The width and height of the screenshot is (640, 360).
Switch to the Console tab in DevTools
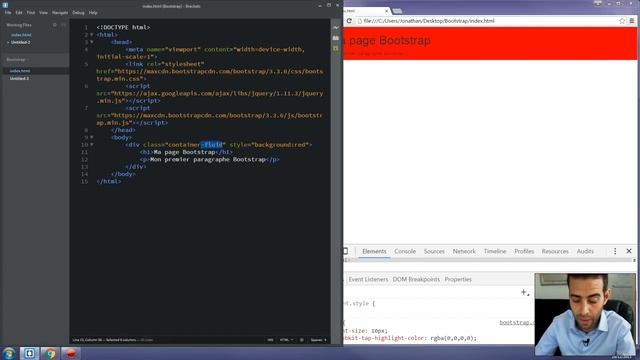405,251
